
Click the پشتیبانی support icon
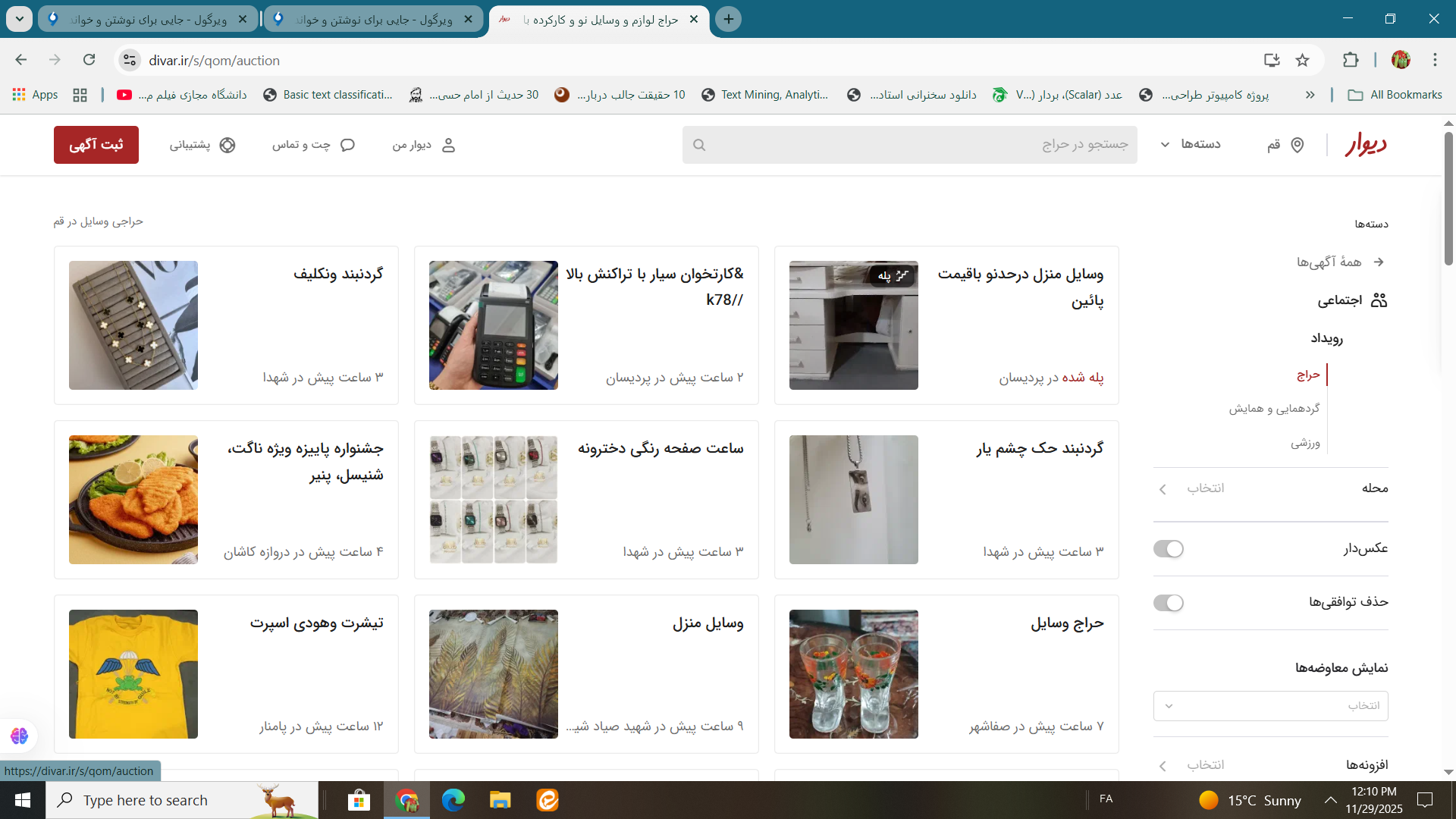click(228, 144)
